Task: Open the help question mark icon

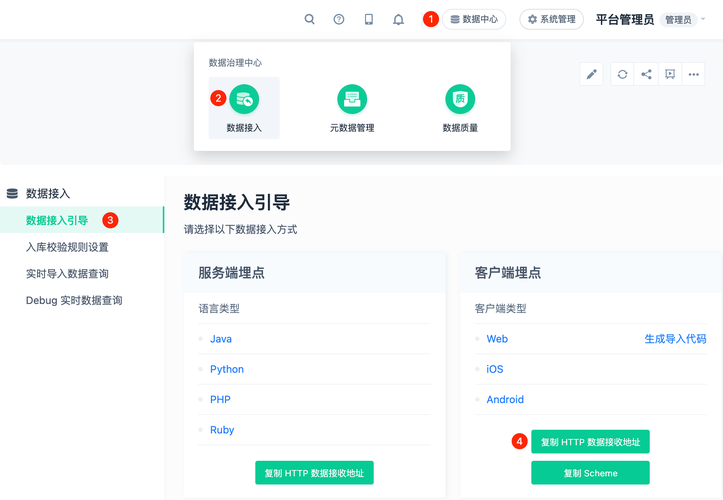Action: pos(339,19)
